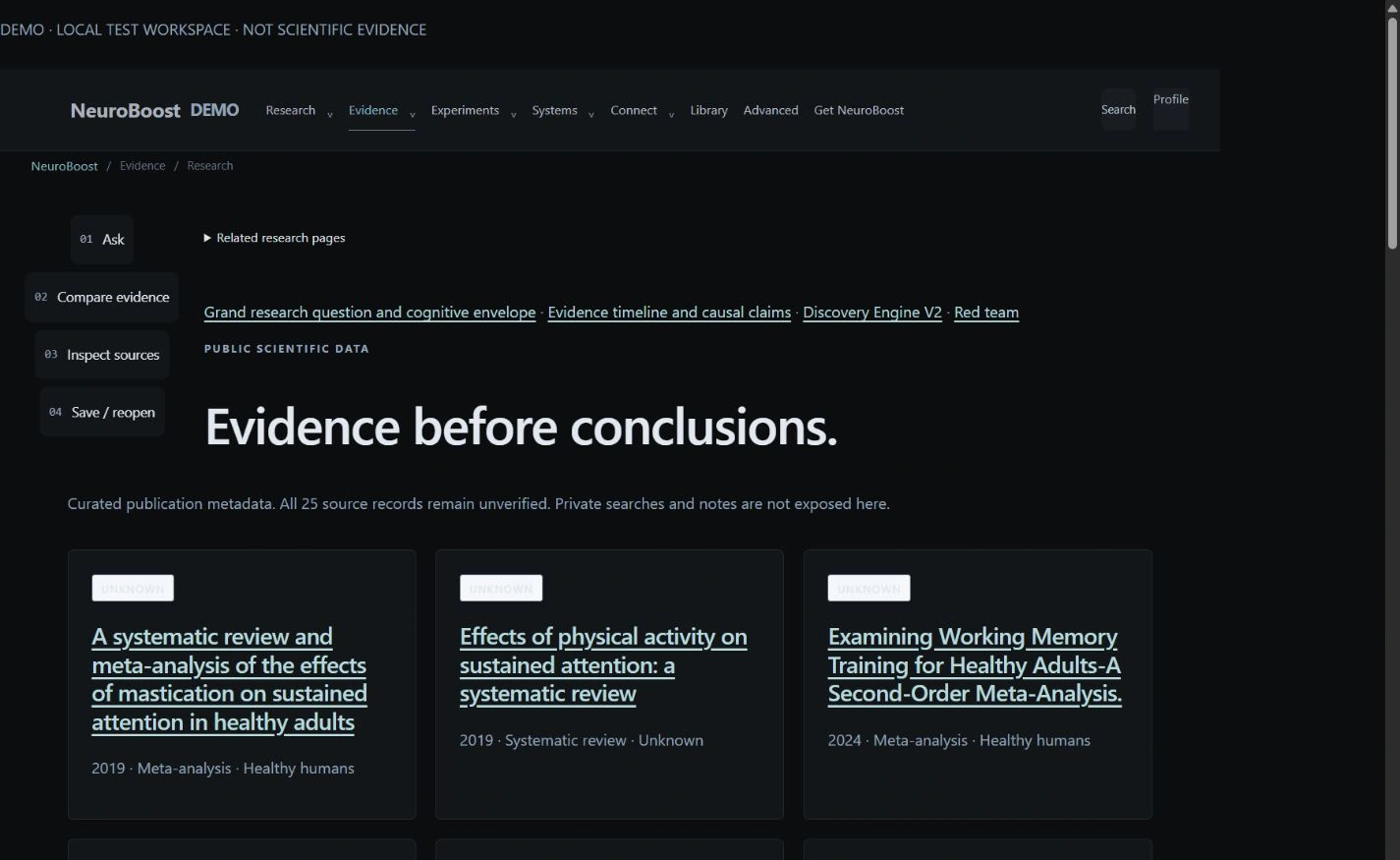Expand the Evidence nav chevron
1400x860 pixels.
pos(412,115)
